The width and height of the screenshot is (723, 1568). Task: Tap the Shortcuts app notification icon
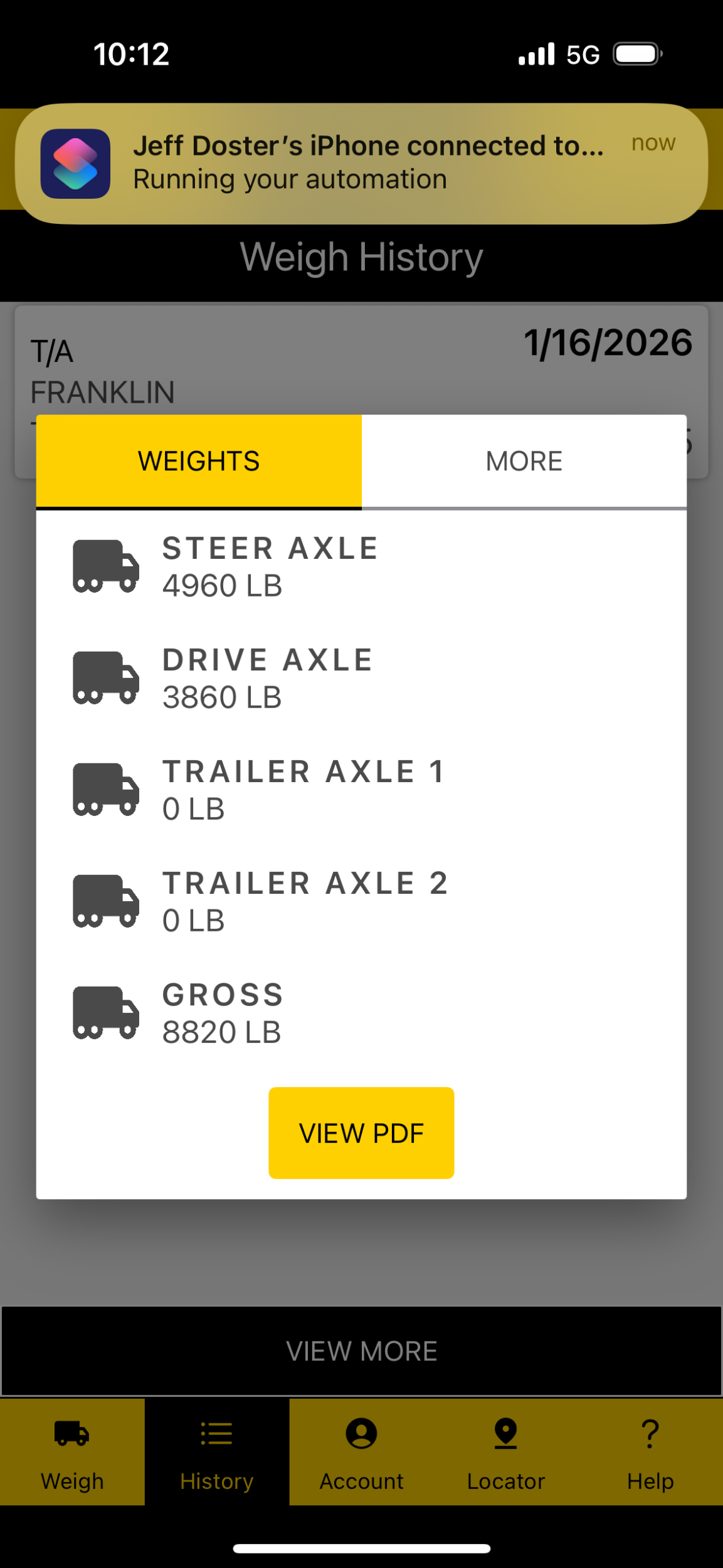75,163
